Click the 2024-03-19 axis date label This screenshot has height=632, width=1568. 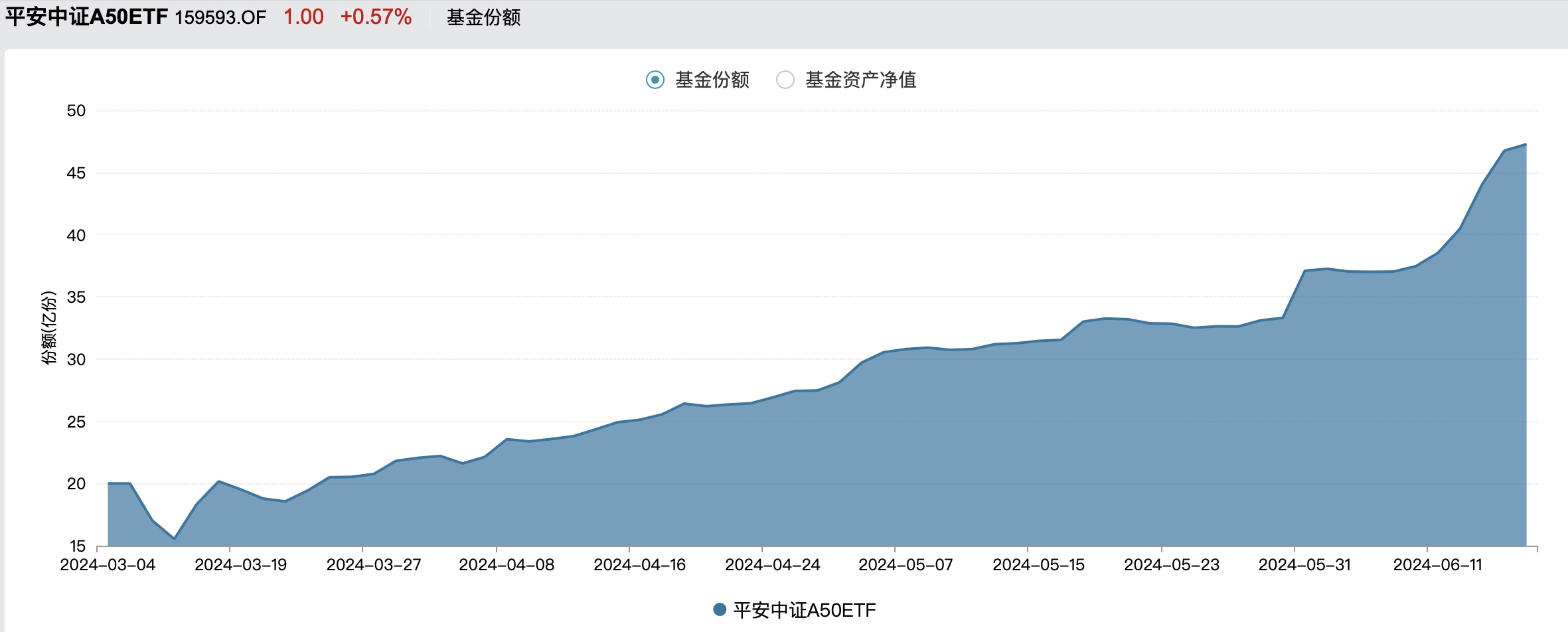pos(240,565)
